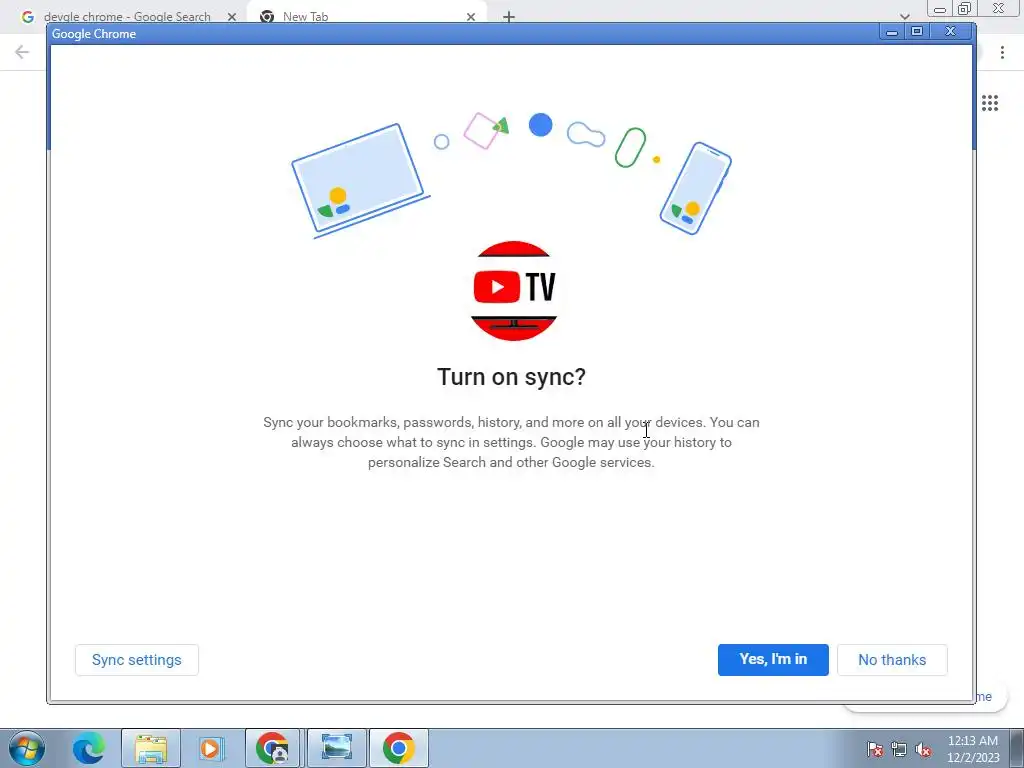This screenshot has height=768, width=1024.
Task: Maximize the Google Chrome sync dialog
Action: tap(917, 31)
